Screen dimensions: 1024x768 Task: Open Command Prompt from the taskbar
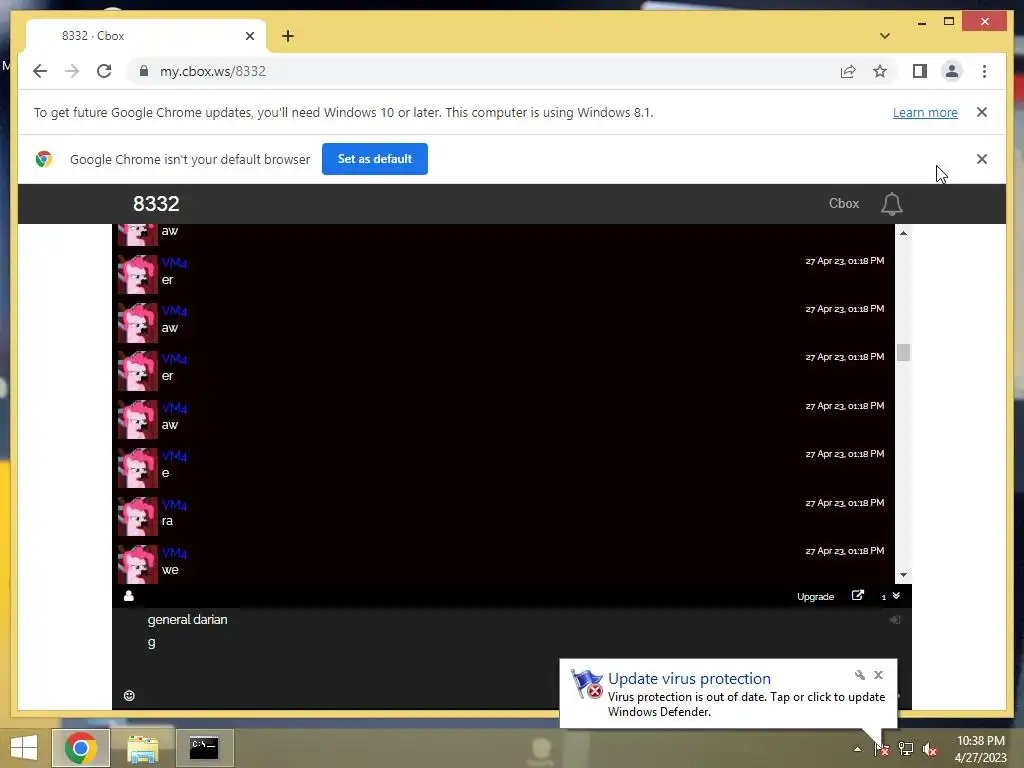tap(204, 748)
